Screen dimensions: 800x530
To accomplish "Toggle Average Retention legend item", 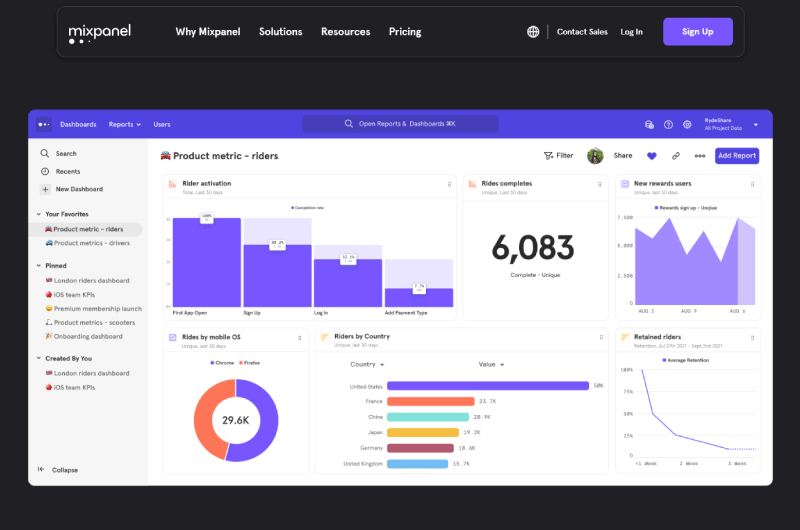I will (686, 360).
